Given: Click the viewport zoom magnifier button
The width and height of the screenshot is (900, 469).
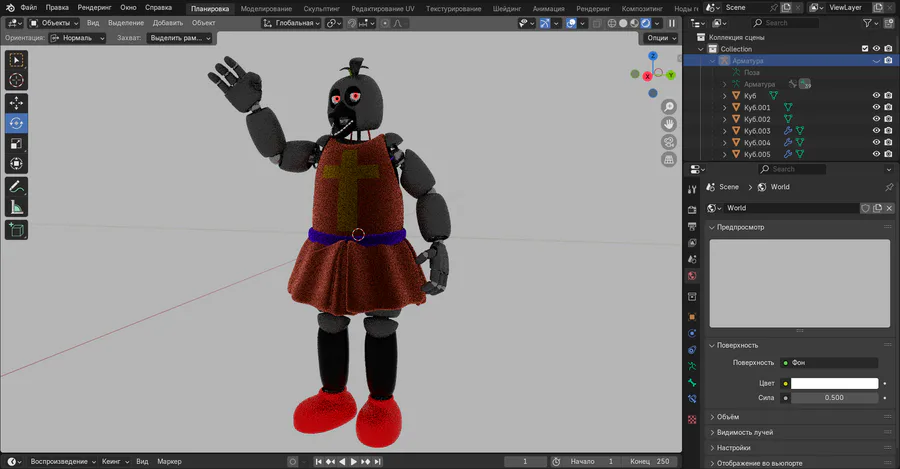Looking at the screenshot, I should click(x=669, y=107).
